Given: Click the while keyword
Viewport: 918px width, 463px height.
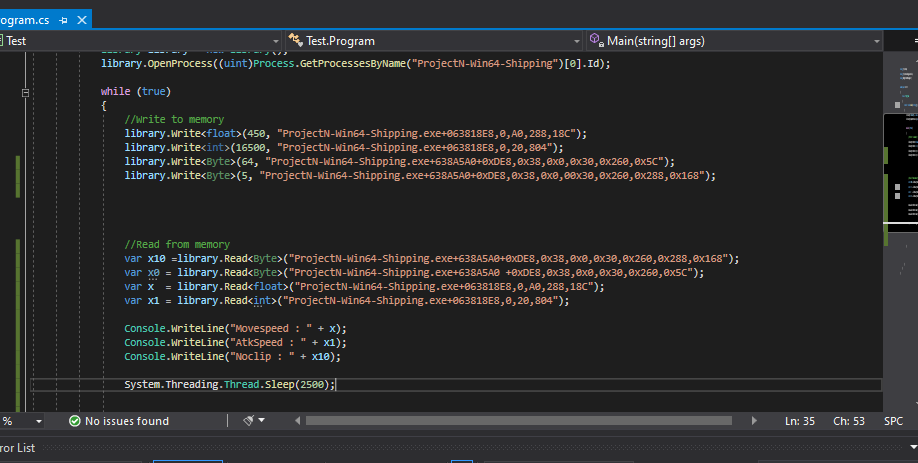Looking at the screenshot, I should tap(115, 91).
